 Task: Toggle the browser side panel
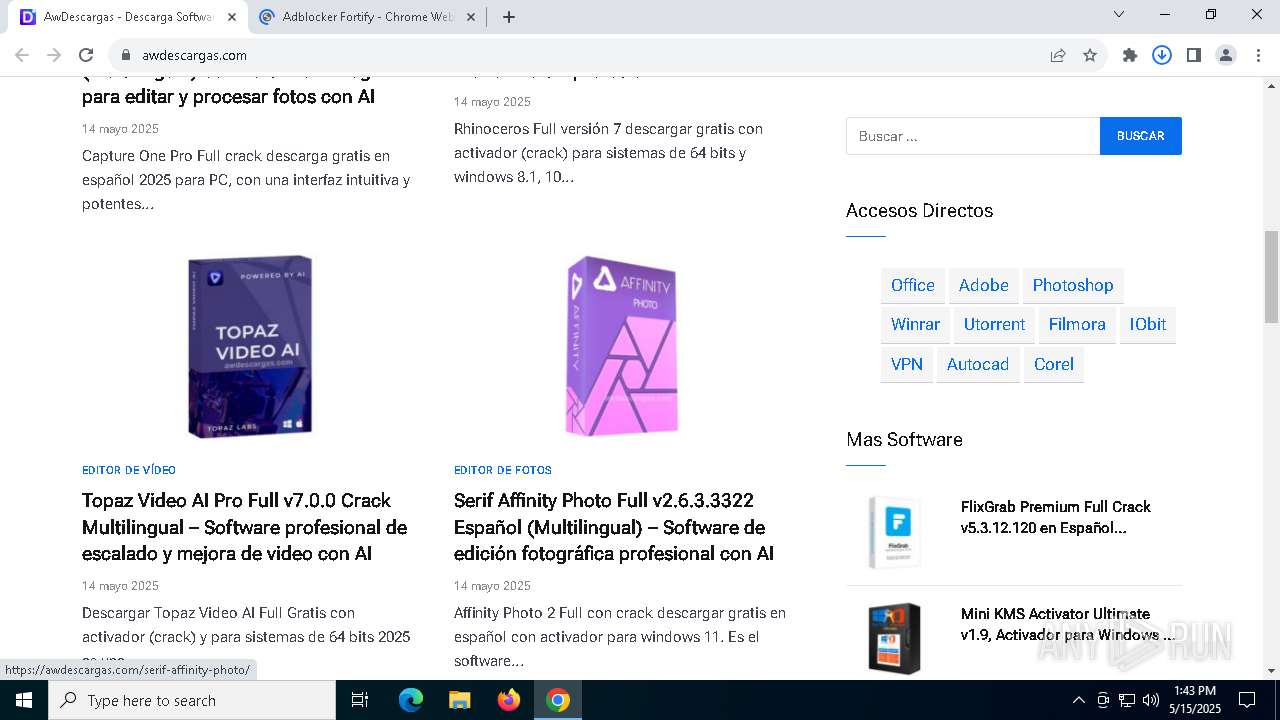pos(1194,55)
